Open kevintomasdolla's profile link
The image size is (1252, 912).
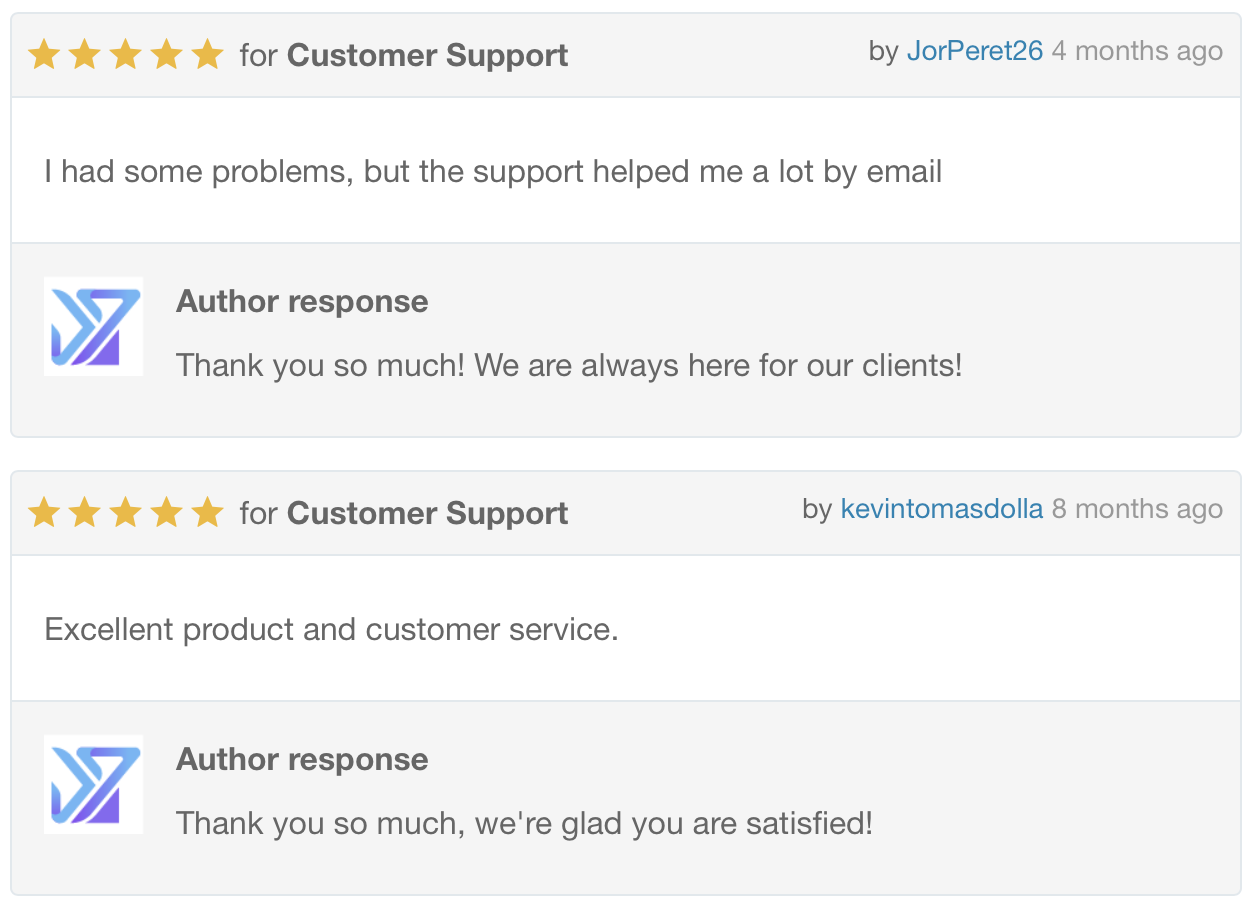pos(941,509)
